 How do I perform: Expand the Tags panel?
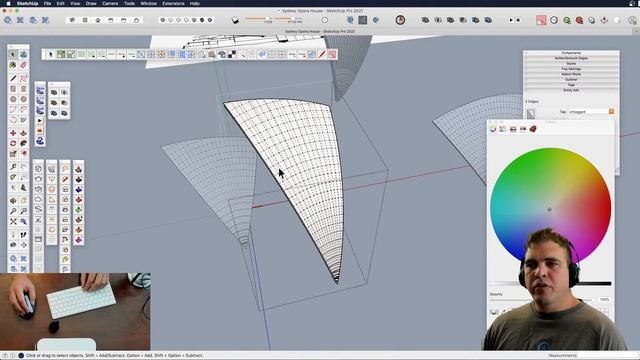click(x=571, y=85)
